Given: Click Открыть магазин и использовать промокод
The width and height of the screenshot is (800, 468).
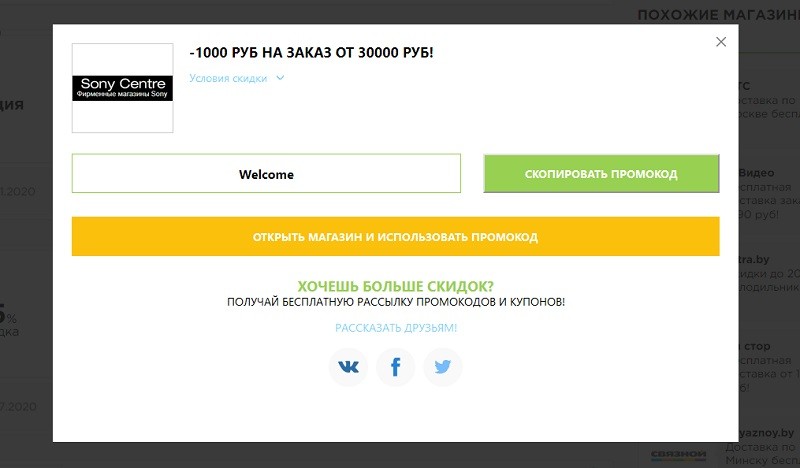Looking at the screenshot, I should point(395,237).
